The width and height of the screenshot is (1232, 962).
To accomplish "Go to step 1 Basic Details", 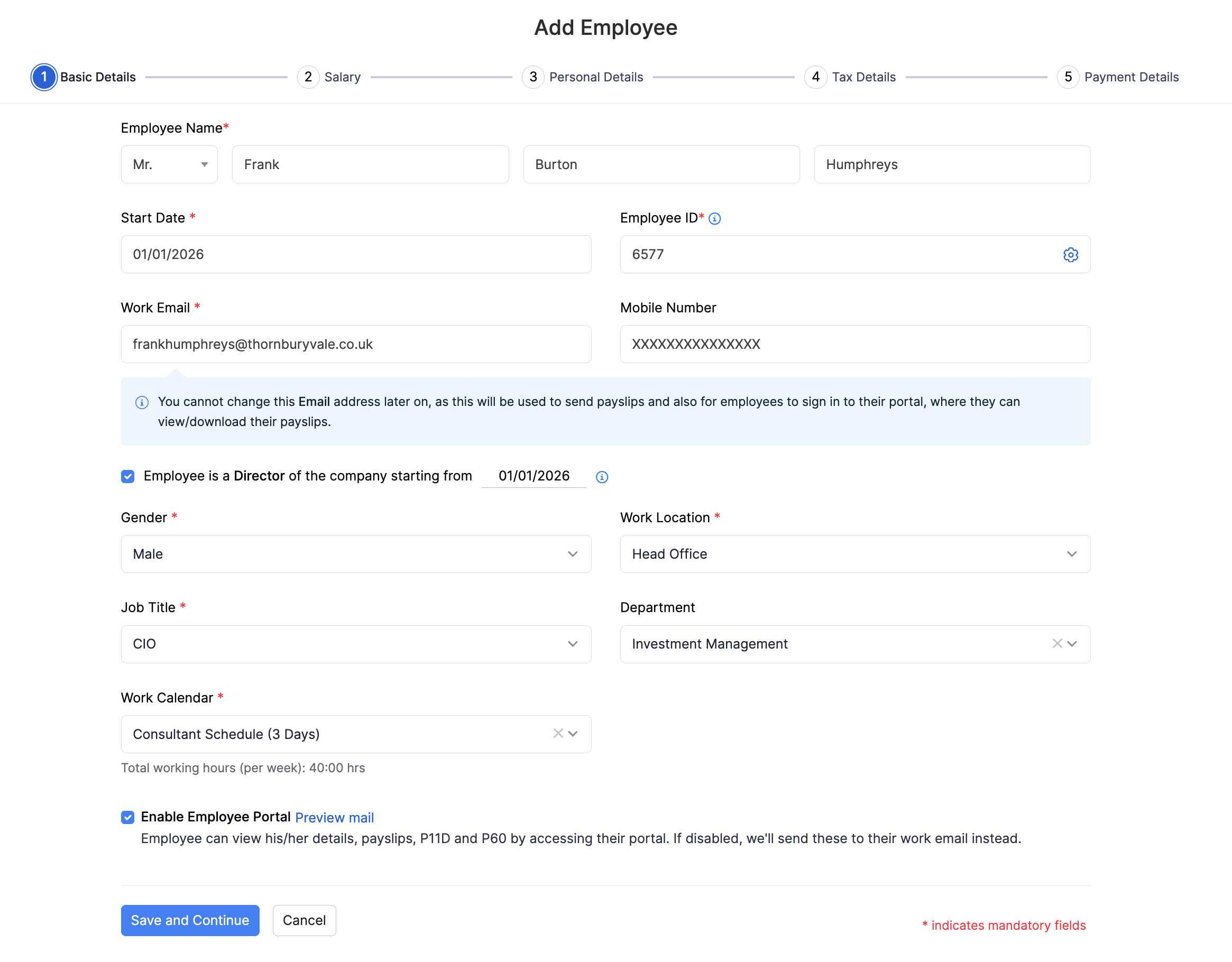I will click(84, 77).
